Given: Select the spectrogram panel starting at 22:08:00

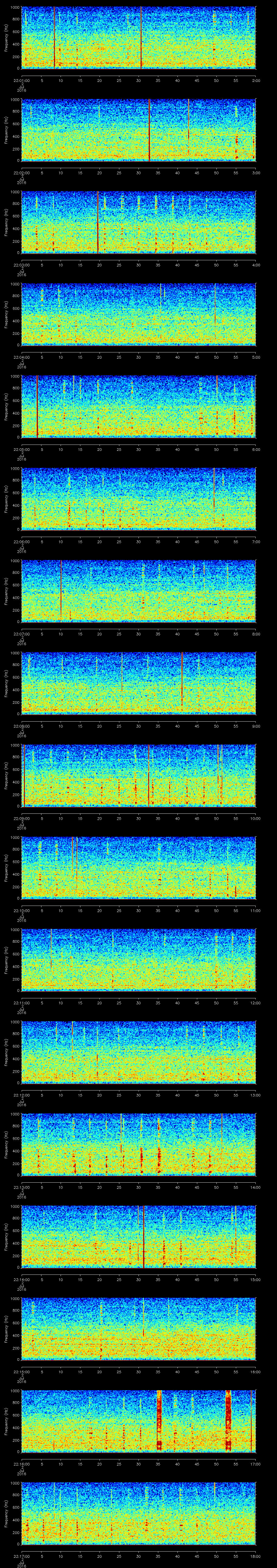Looking at the screenshot, I should pos(139,683).
